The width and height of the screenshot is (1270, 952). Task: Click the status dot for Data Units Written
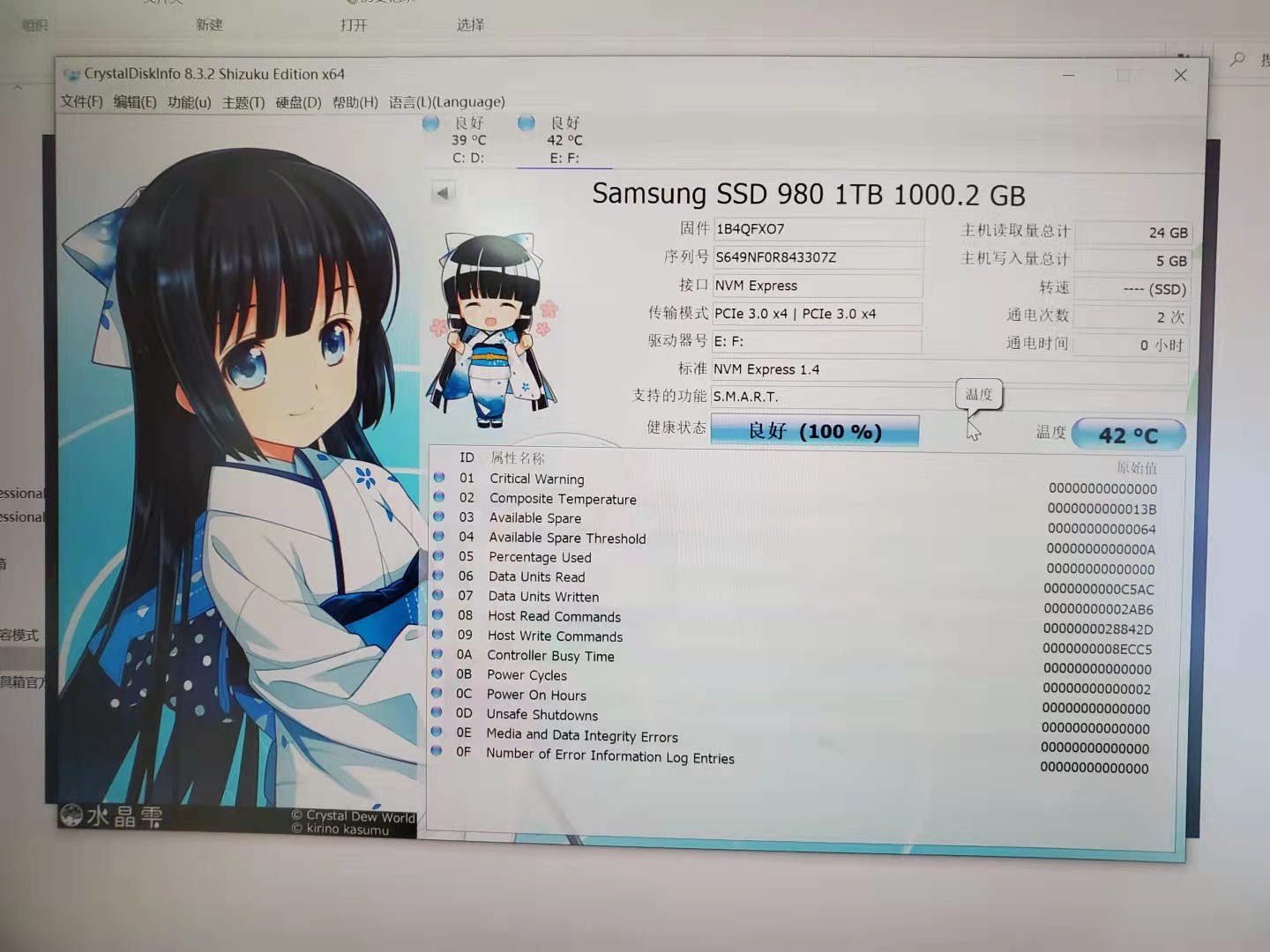coord(437,594)
